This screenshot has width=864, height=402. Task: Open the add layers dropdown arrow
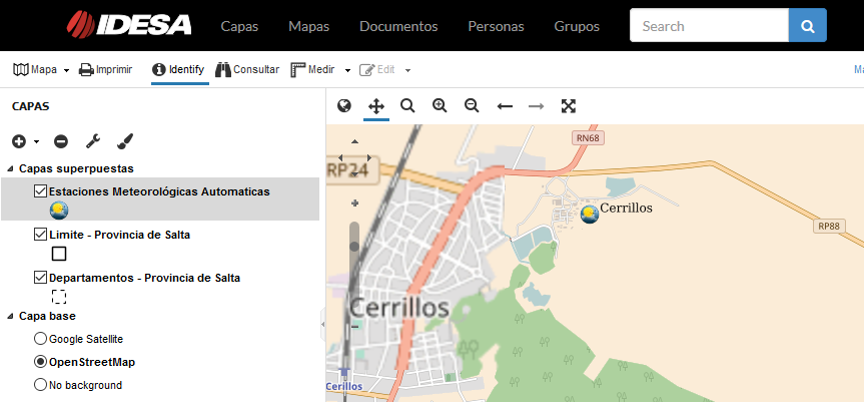(36, 142)
